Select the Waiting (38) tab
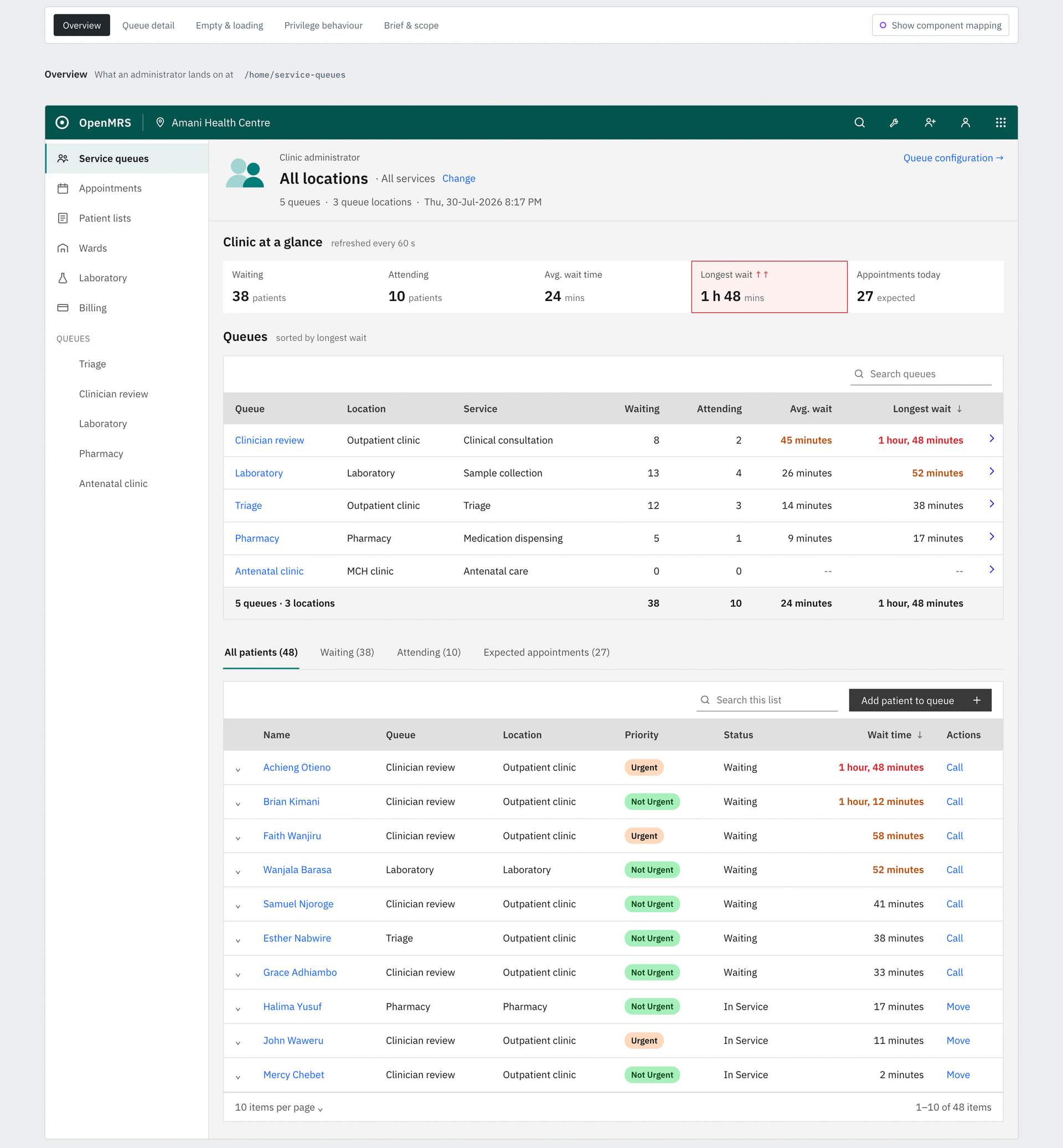The height and width of the screenshot is (1148, 1063). (347, 652)
